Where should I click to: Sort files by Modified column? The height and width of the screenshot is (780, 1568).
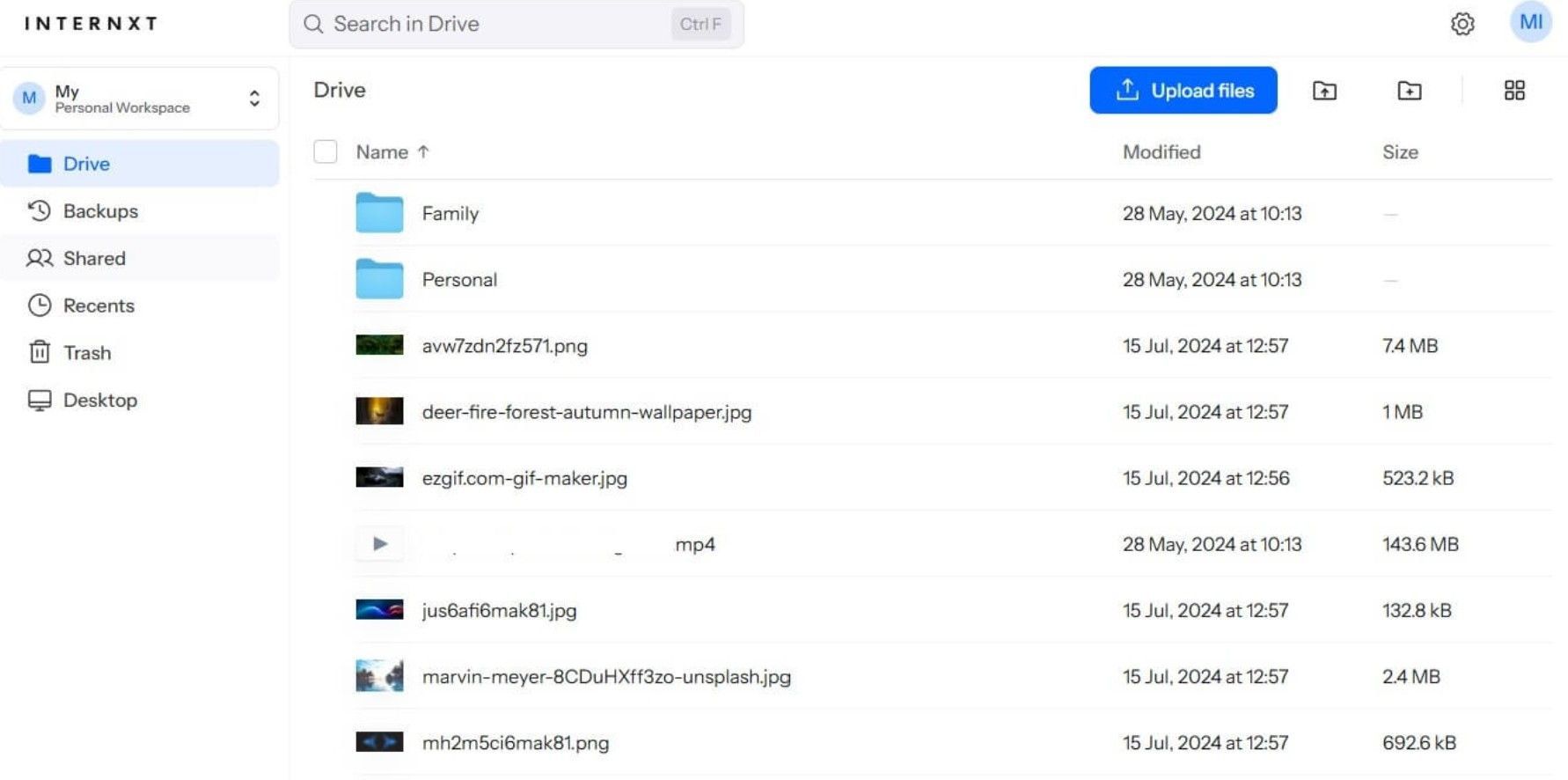(x=1161, y=152)
